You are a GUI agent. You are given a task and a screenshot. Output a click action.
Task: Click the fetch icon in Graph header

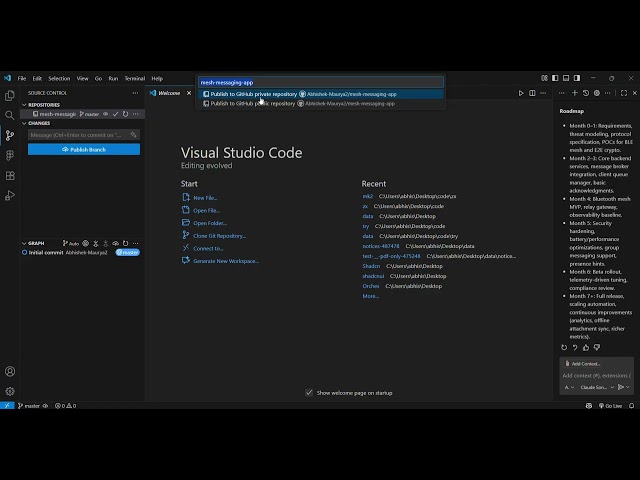pos(96,243)
